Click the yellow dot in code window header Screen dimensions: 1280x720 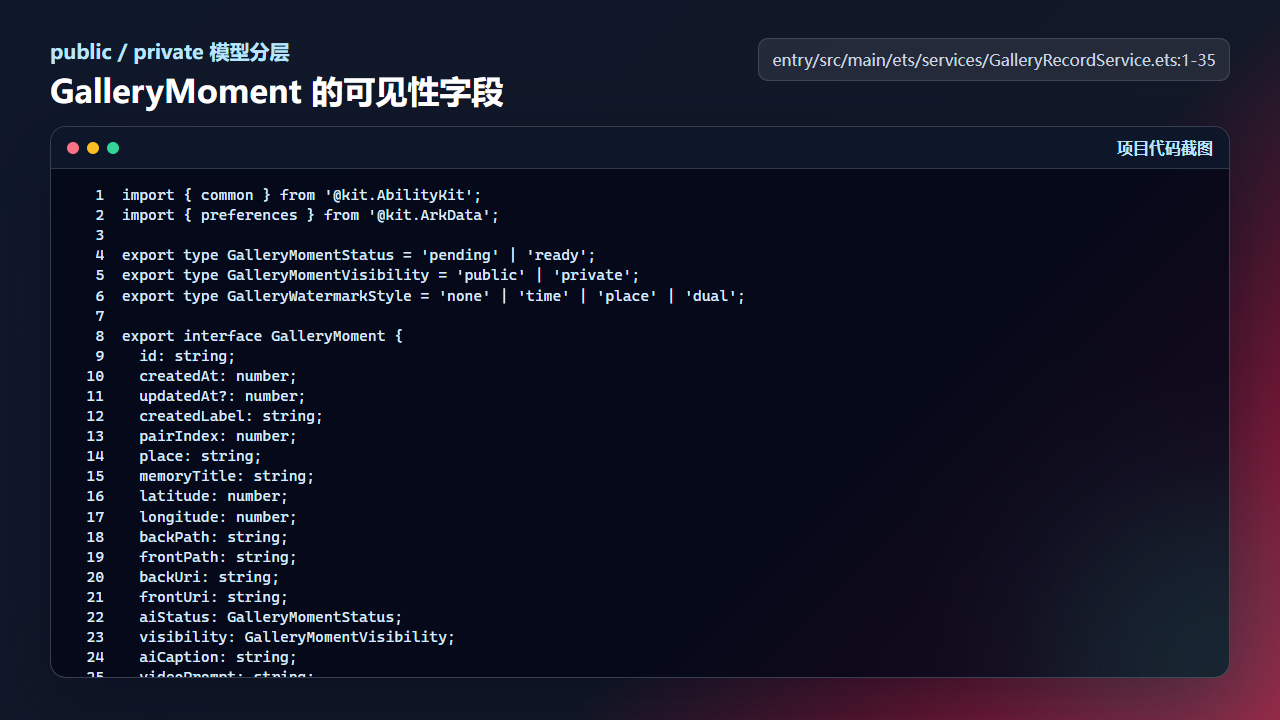tap(93, 148)
